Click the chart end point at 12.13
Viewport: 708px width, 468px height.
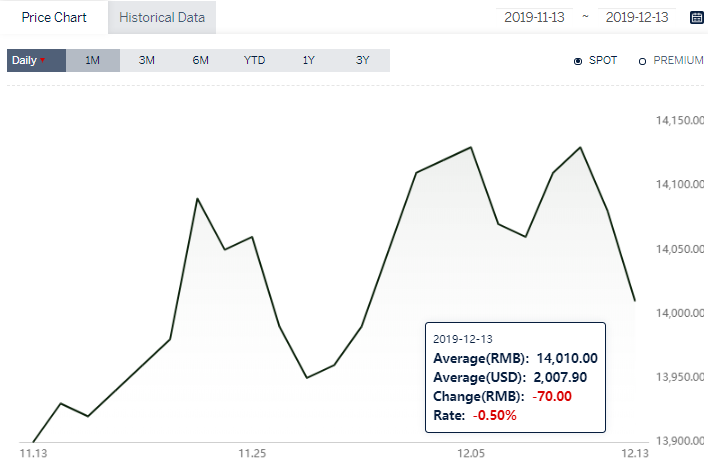coord(635,300)
